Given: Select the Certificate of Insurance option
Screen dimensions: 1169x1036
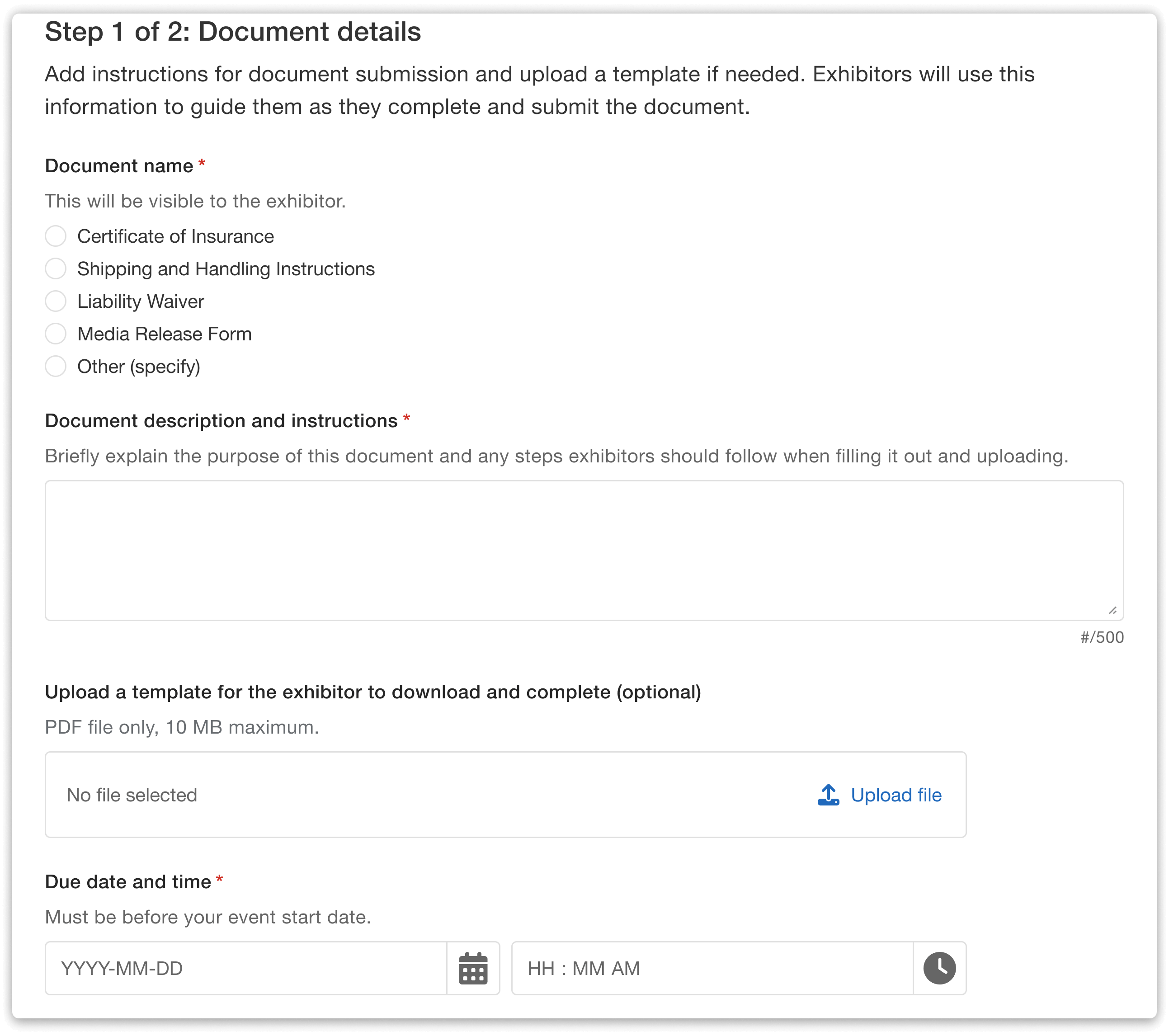Looking at the screenshot, I should (x=56, y=236).
